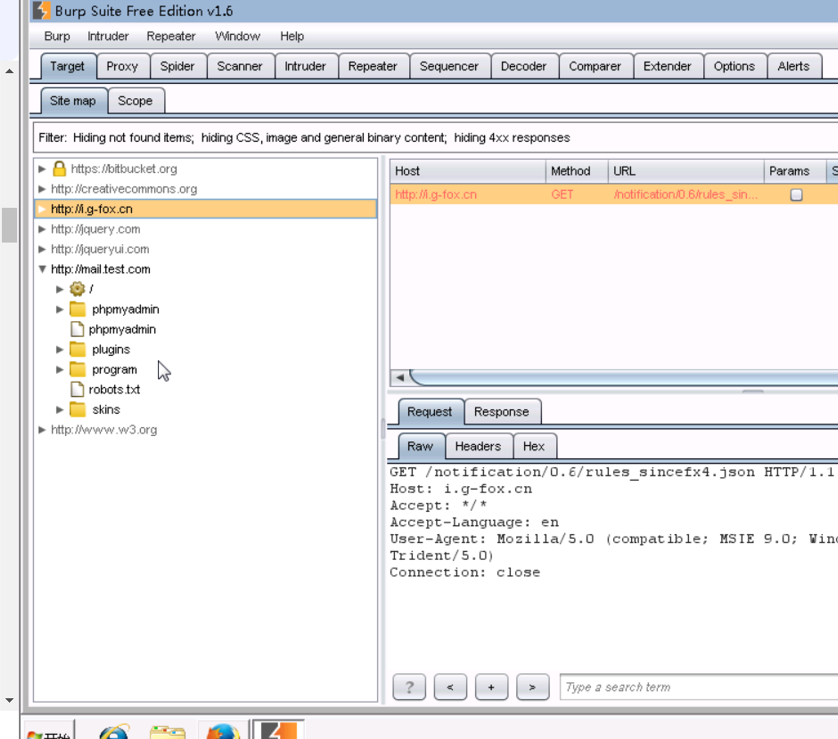Screen dimensions: 838x739
Task: Open the Burp menu
Action: point(57,36)
